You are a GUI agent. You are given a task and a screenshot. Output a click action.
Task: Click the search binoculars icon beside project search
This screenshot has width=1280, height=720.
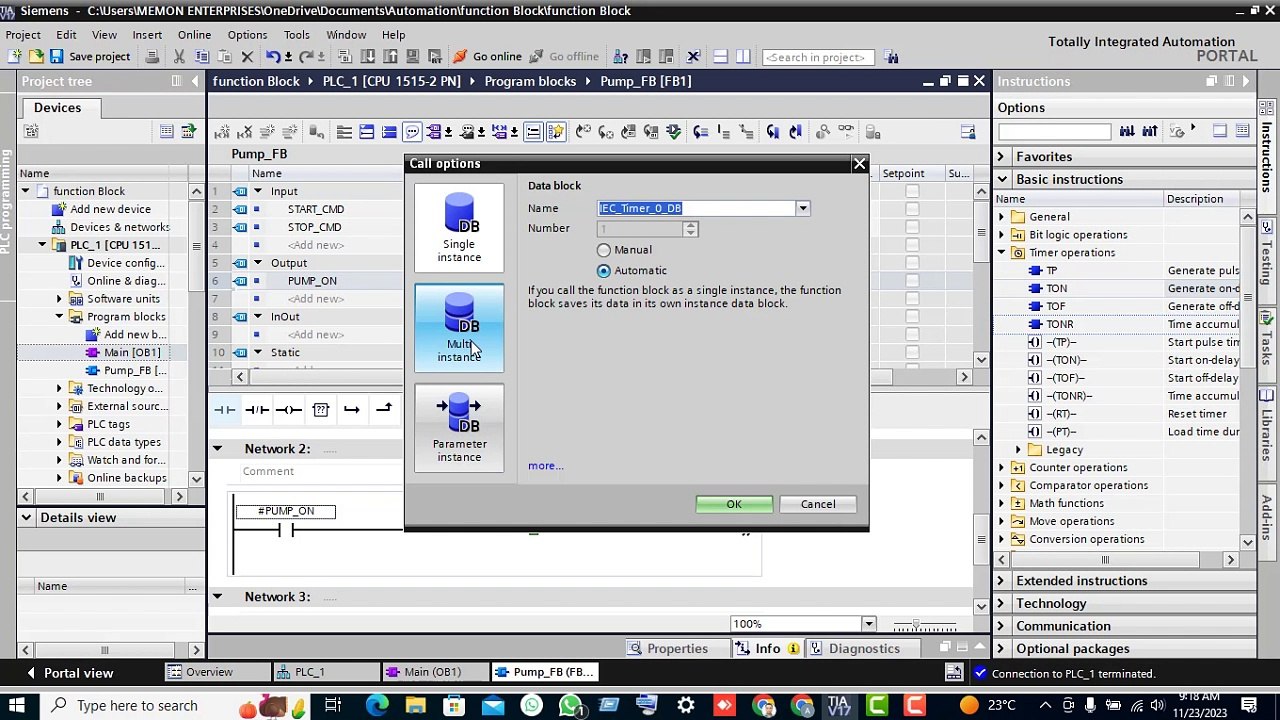[x=892, y=57]
